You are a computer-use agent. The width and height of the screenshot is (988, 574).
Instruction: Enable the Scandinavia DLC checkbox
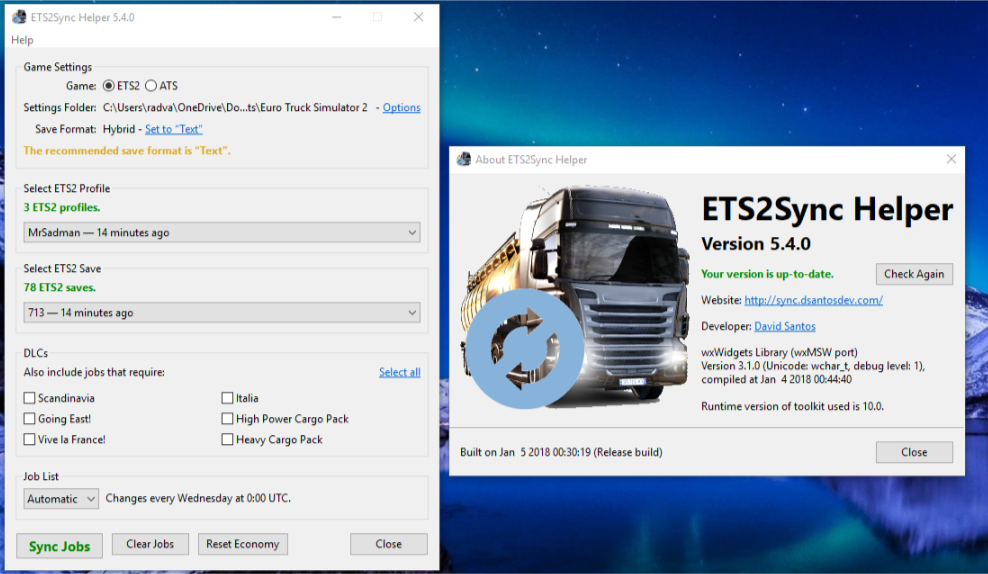pos(29,398)
